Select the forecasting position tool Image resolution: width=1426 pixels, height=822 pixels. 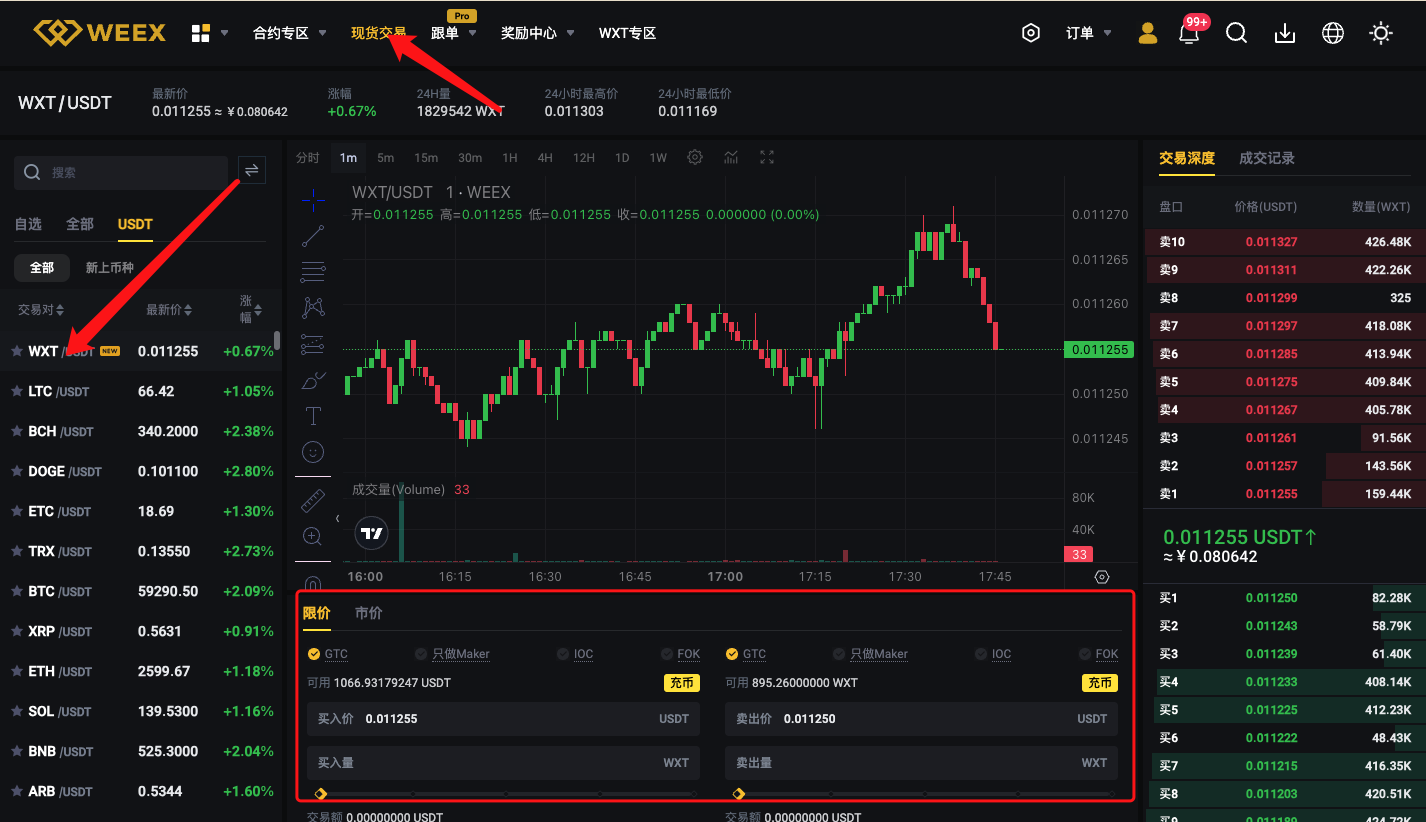point(313,343)
